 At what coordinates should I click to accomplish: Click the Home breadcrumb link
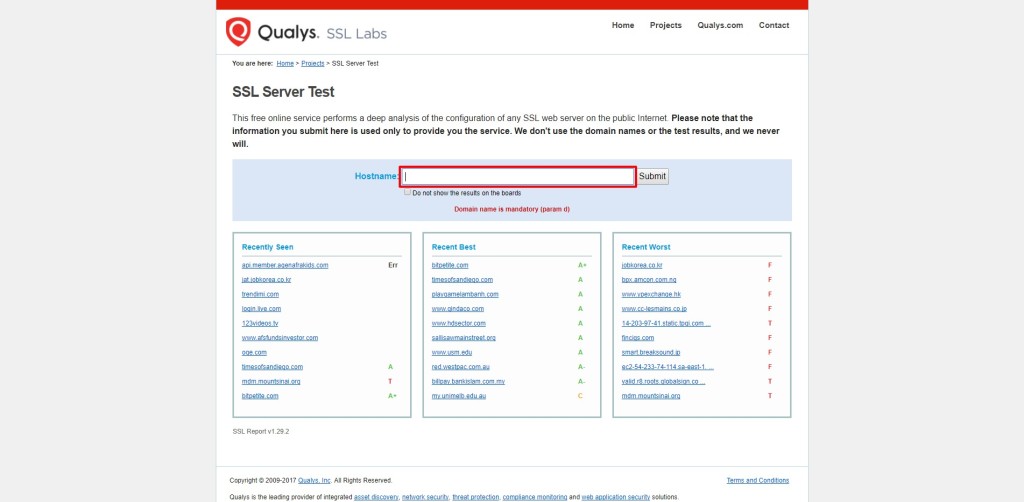[x=285, y=63]
